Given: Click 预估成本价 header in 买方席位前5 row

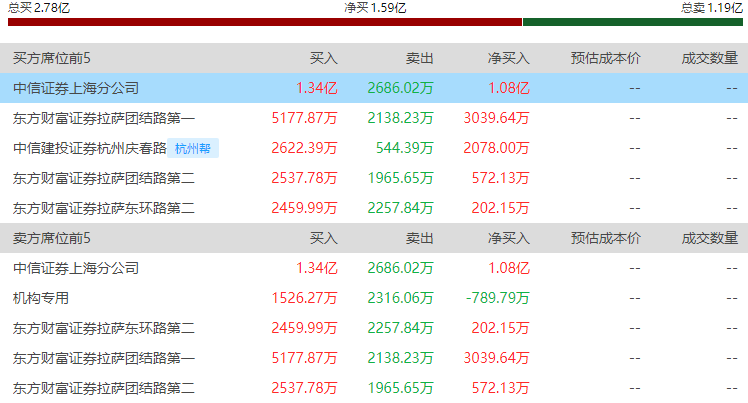Looking at the screenshot, I should (x=605, y=58).
